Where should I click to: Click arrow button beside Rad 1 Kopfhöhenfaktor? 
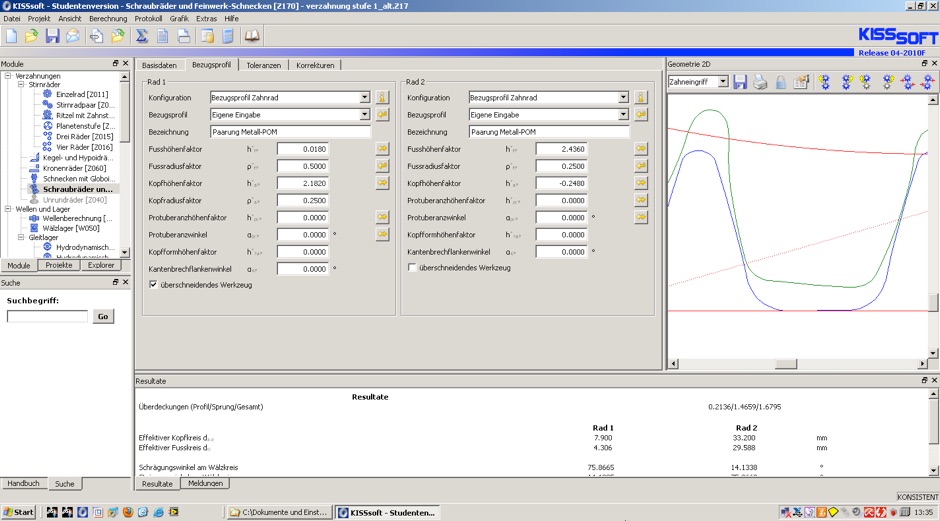tap(382, 182)
